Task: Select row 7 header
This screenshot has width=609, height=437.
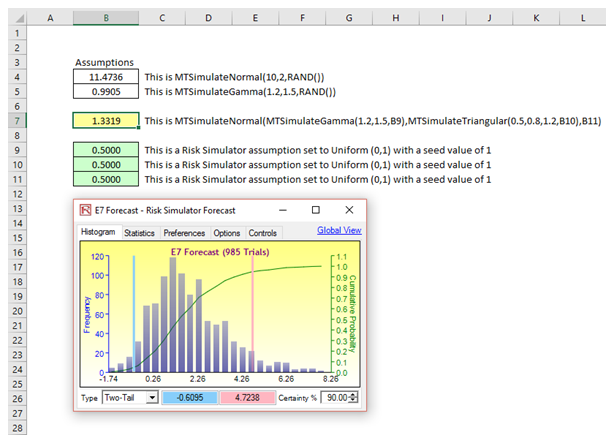Action: pos(17,121)
